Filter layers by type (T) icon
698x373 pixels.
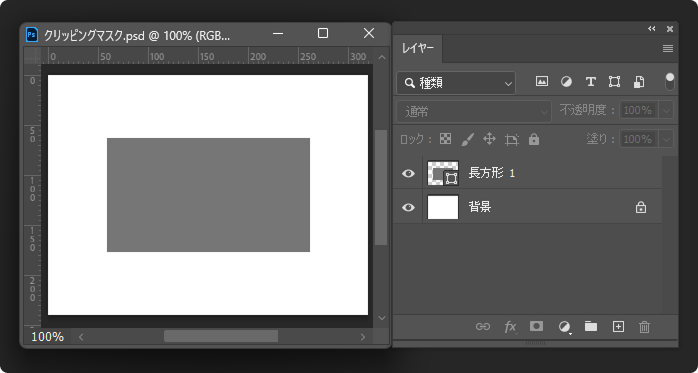[590, 81]
